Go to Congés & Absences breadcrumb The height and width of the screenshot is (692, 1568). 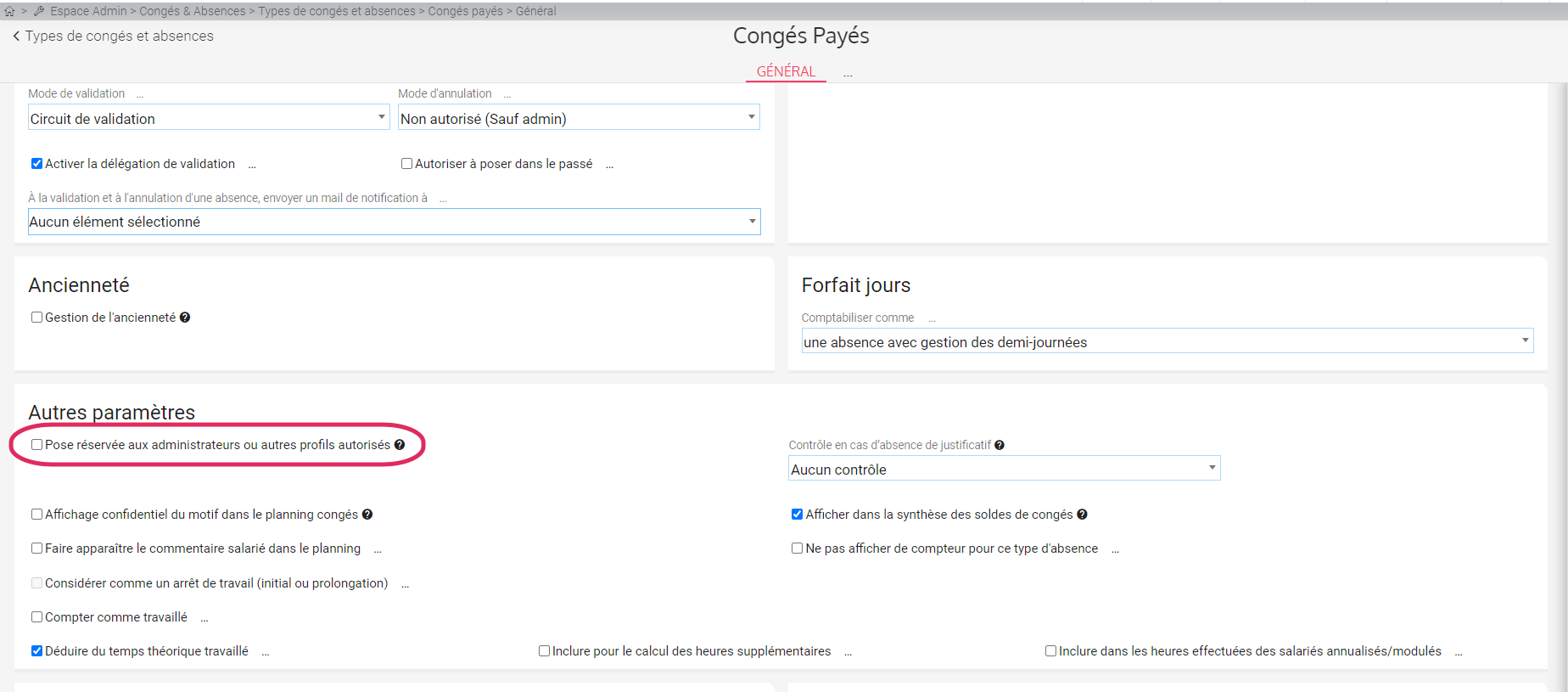tap(192, 11)
